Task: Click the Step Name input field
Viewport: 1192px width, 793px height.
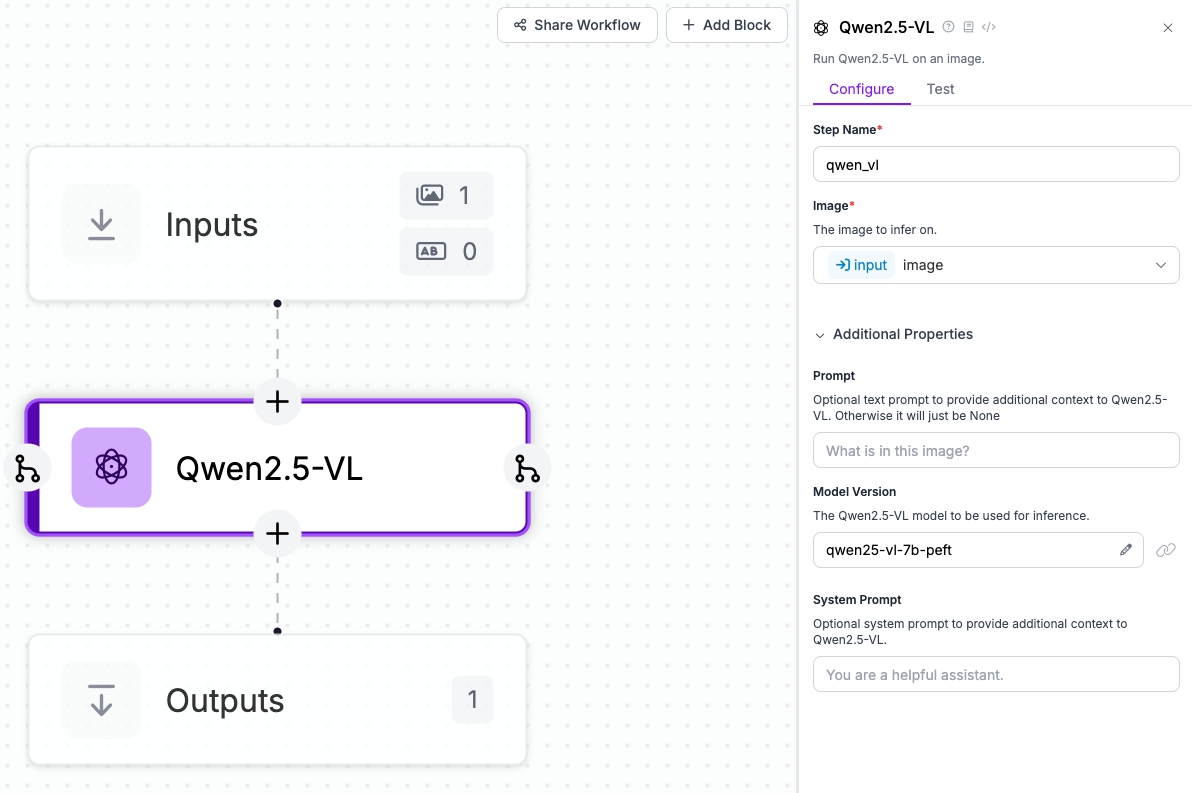Action: [x=996, y=164]
